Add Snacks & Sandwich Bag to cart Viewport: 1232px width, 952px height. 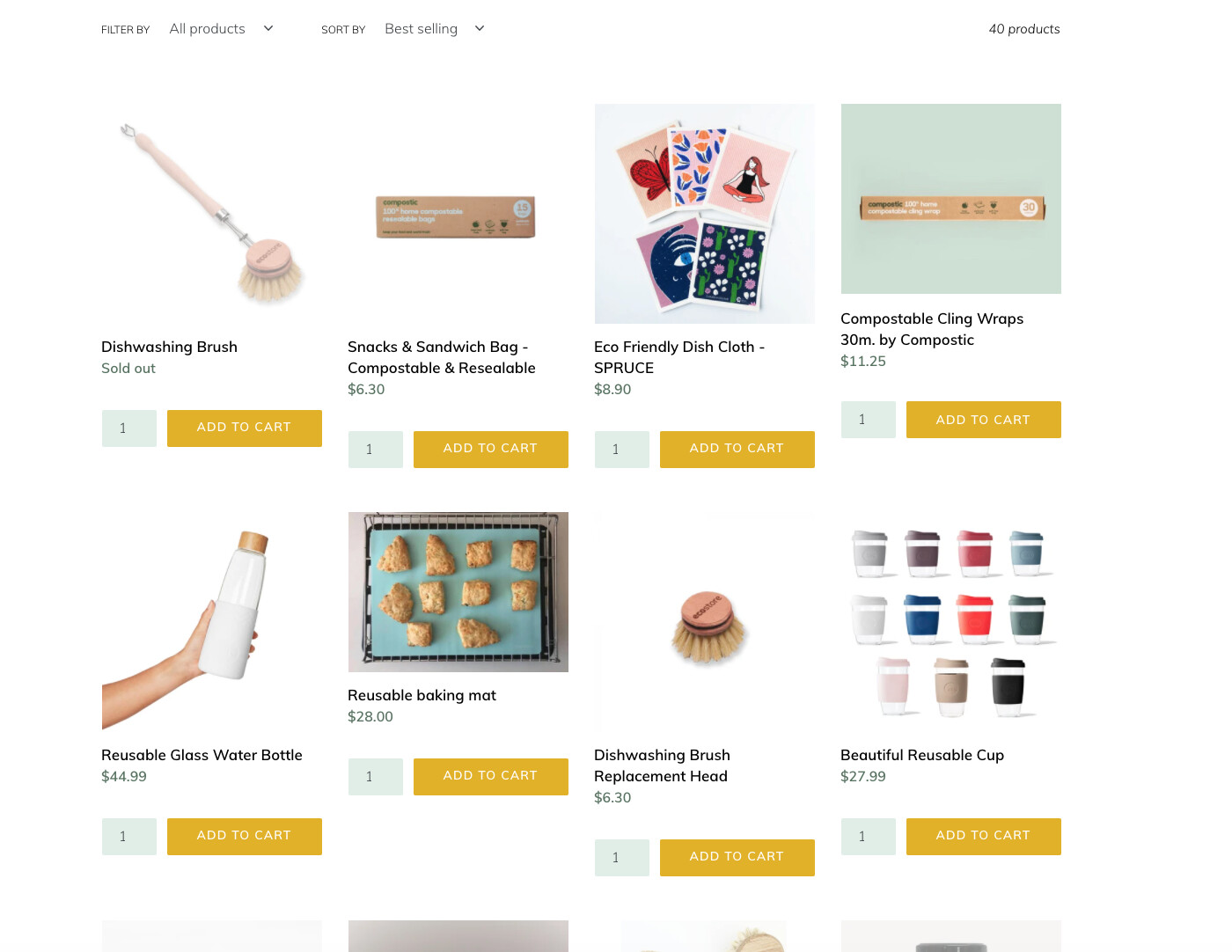[491, 450]
